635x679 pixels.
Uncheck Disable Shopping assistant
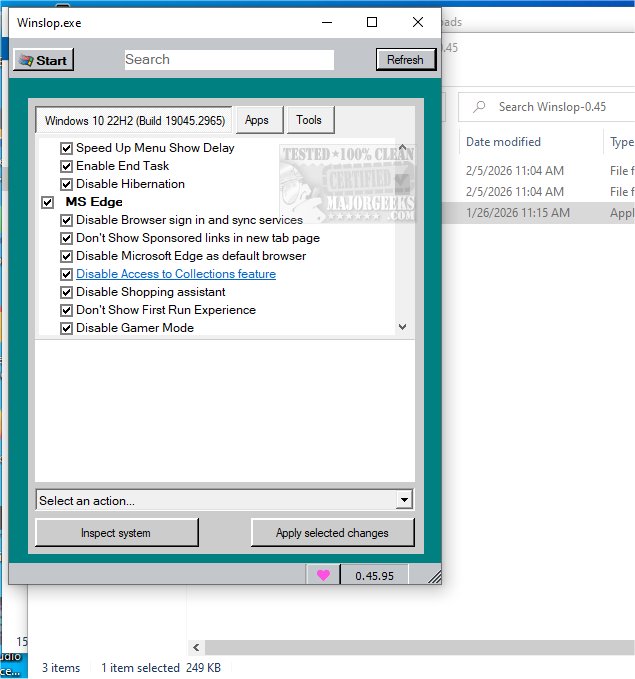tap(66, 292)
